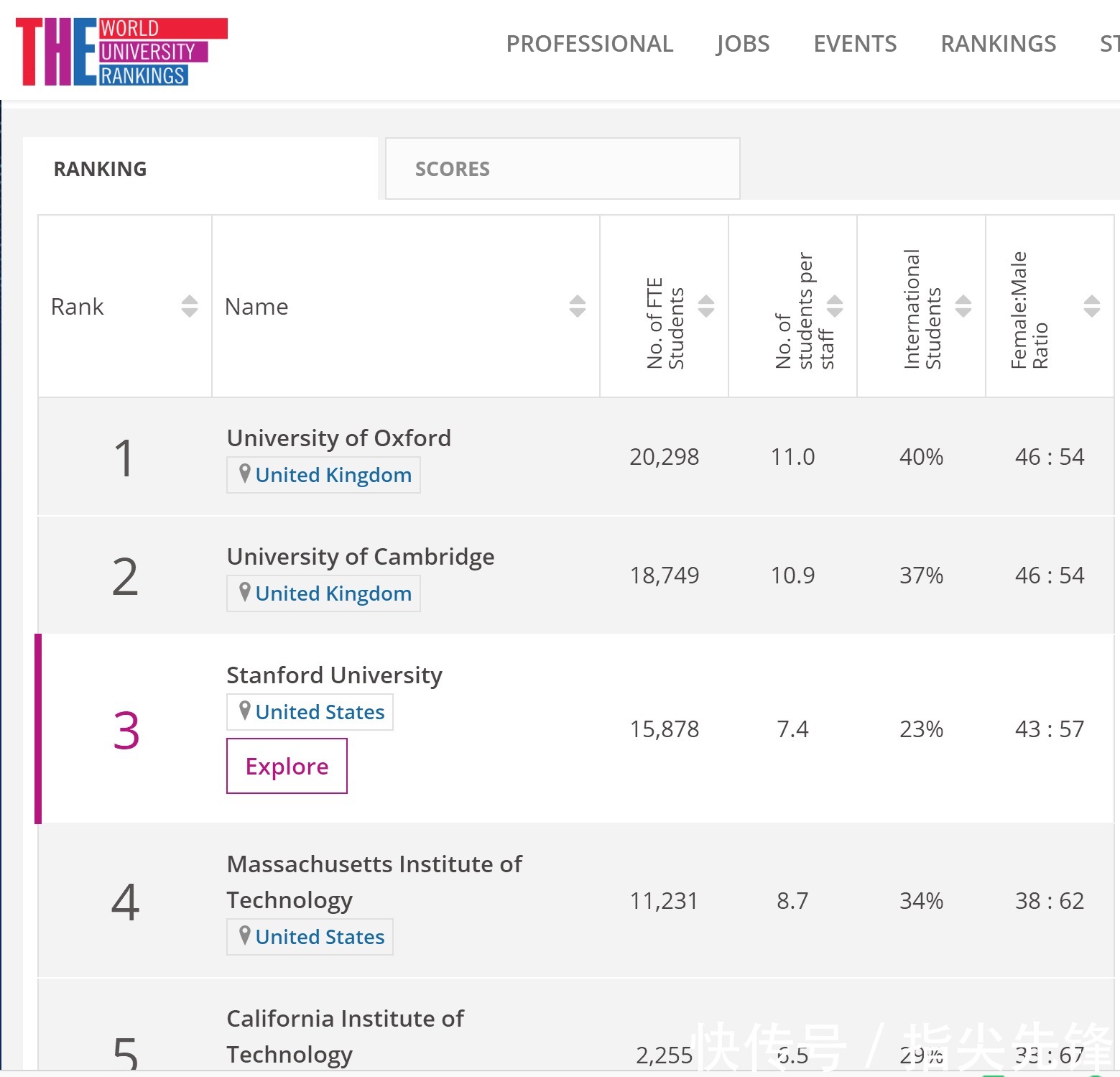The image size is (1120, 1077).
Task: Open California Institute of Technology link
Action: 346,1036
